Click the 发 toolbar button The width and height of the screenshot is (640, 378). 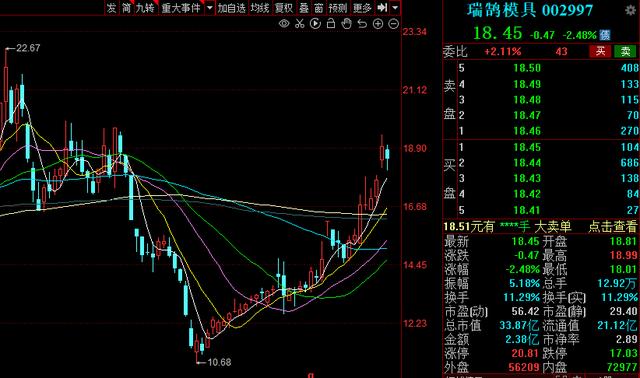pos(111,7)
